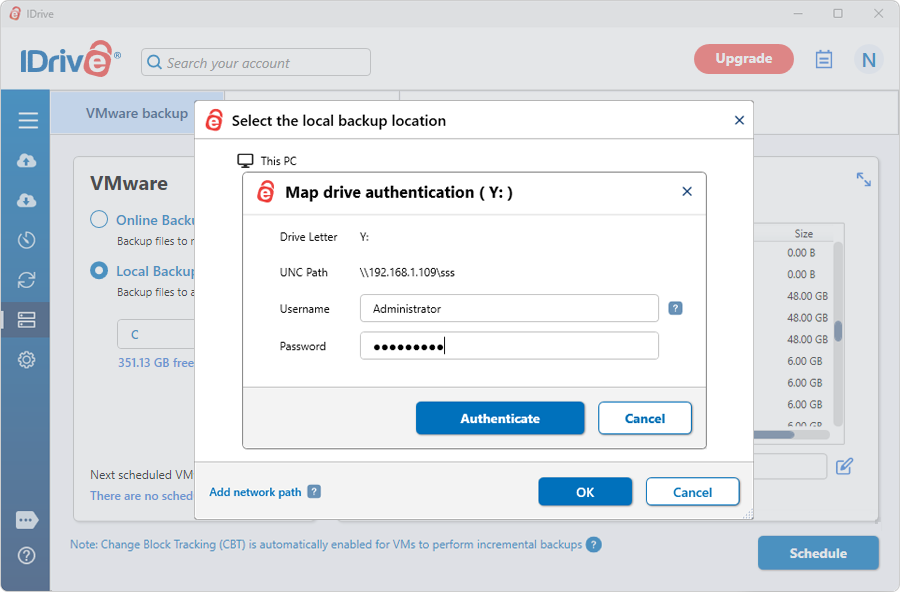
Task: Click the Username text field
Action: click(x=509, y=309)
